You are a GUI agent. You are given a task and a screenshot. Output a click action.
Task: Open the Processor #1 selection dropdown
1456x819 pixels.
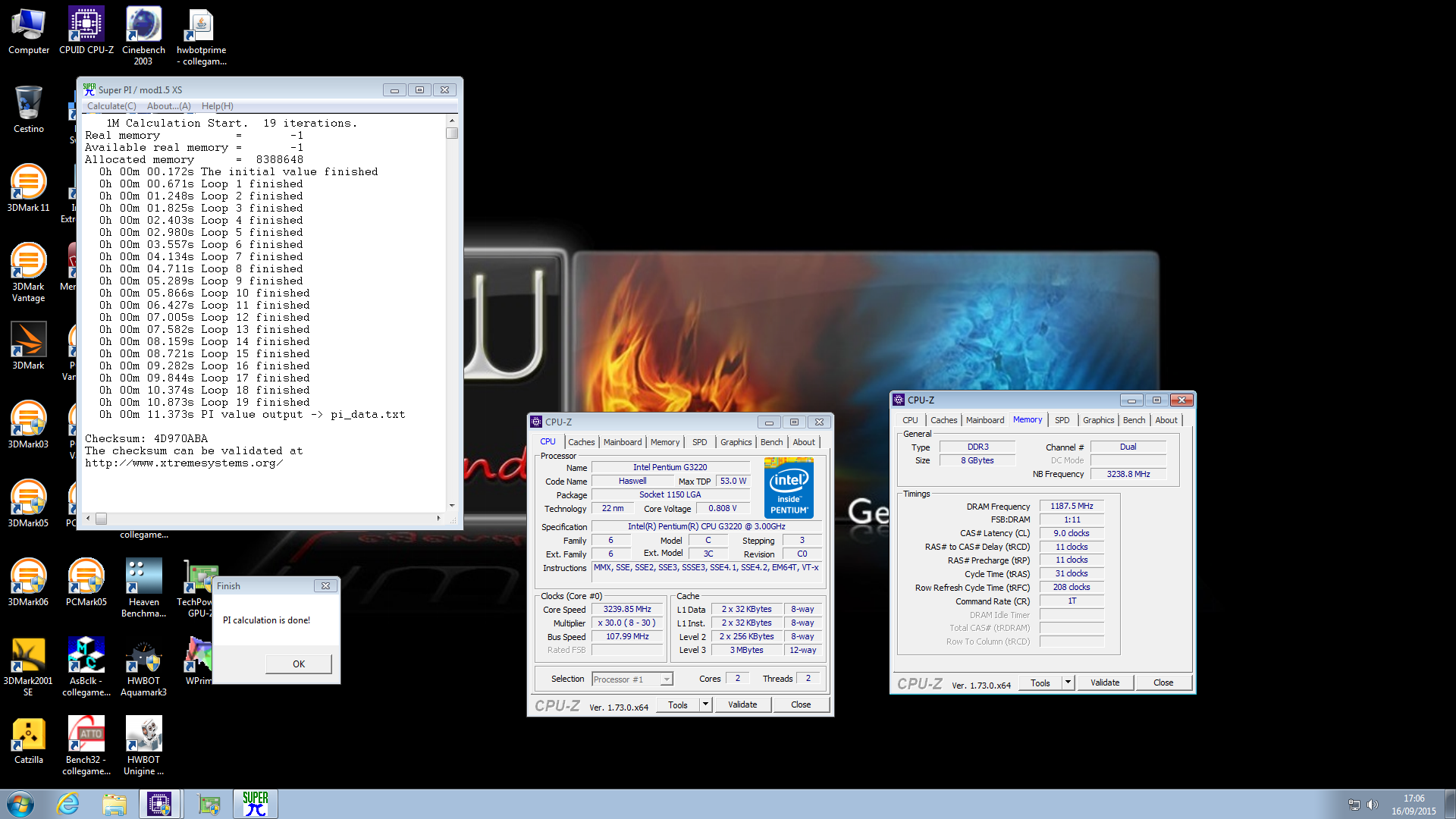[632, 679]
